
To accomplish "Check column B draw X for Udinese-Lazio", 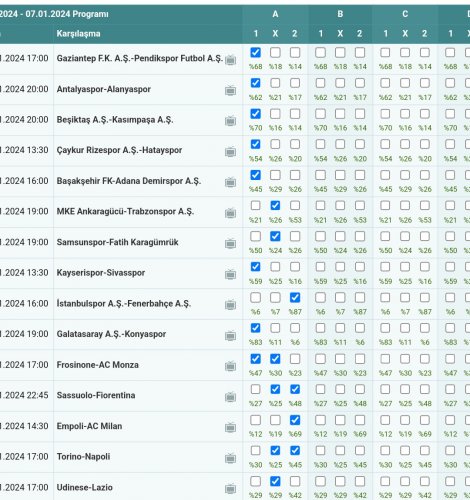I will pos(340,481).
